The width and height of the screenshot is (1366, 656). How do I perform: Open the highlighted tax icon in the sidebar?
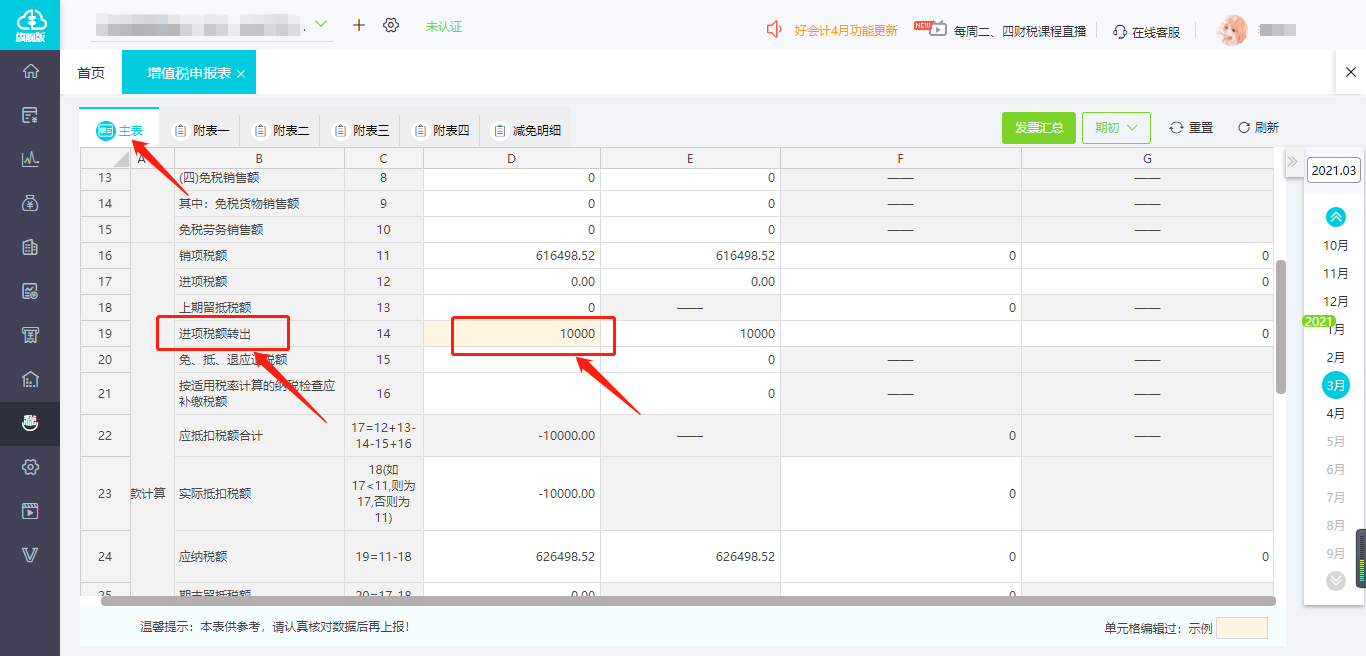click(30, 423)
